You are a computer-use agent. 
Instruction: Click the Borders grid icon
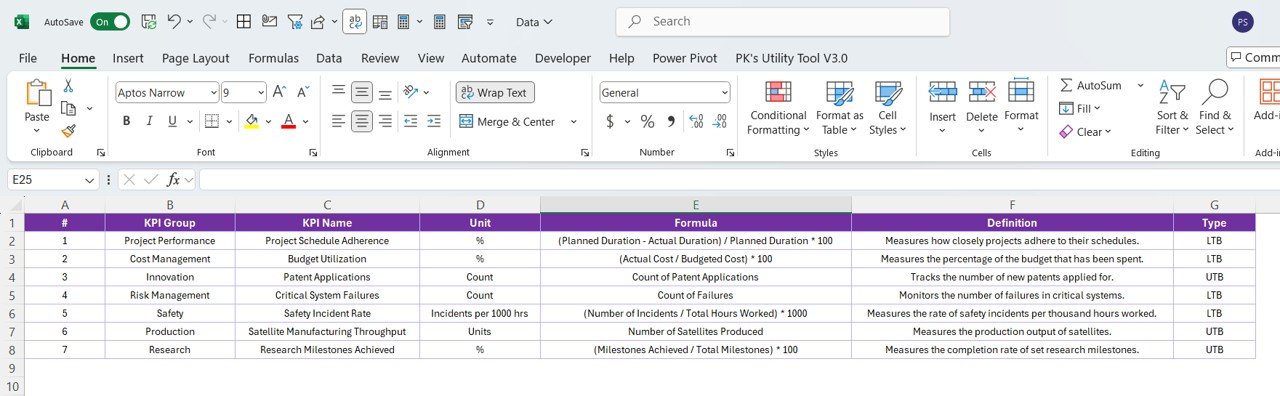pyautogui.click(x=211, y=121)
